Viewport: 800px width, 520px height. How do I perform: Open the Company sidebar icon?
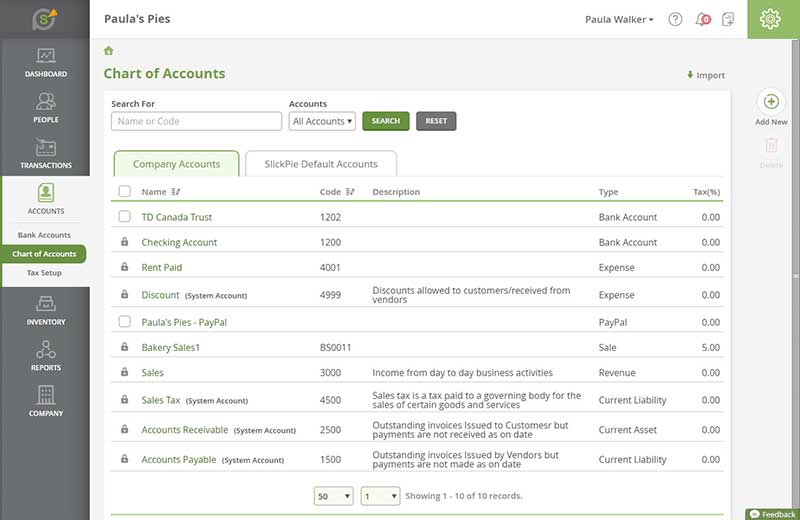click(45, 397)
